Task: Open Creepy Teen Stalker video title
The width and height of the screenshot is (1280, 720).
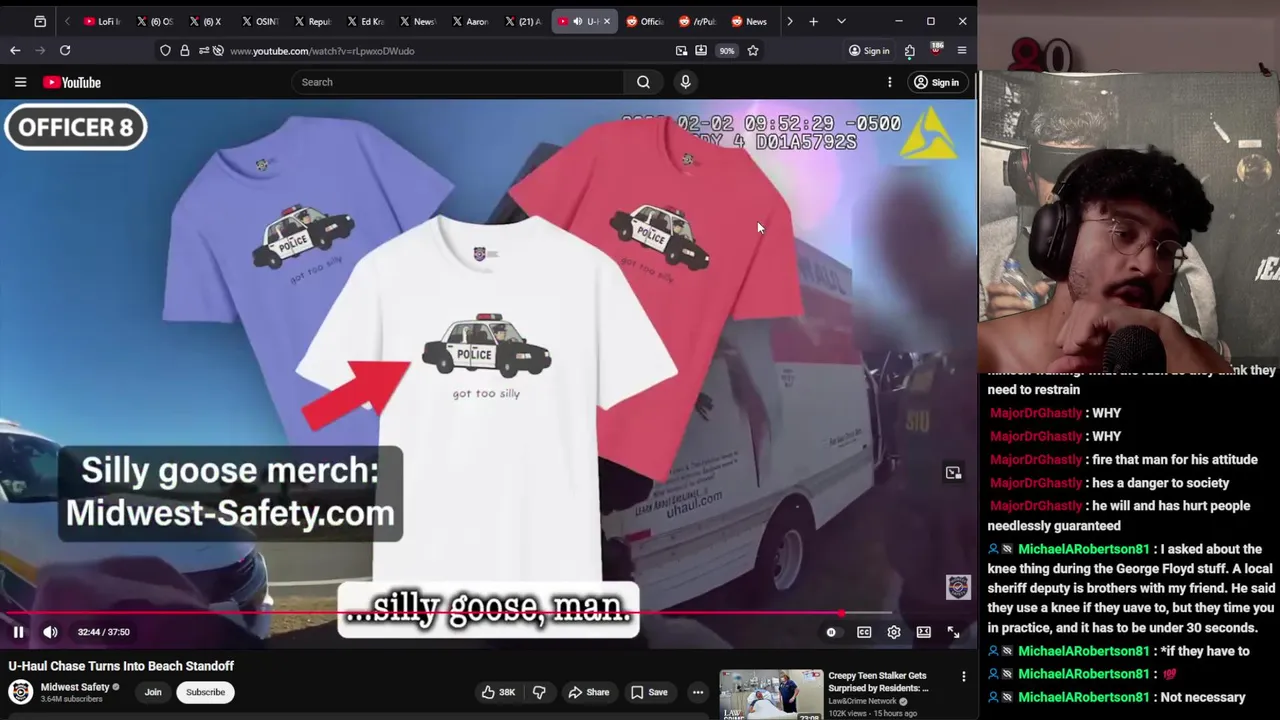Action: (x=878, y=682)
